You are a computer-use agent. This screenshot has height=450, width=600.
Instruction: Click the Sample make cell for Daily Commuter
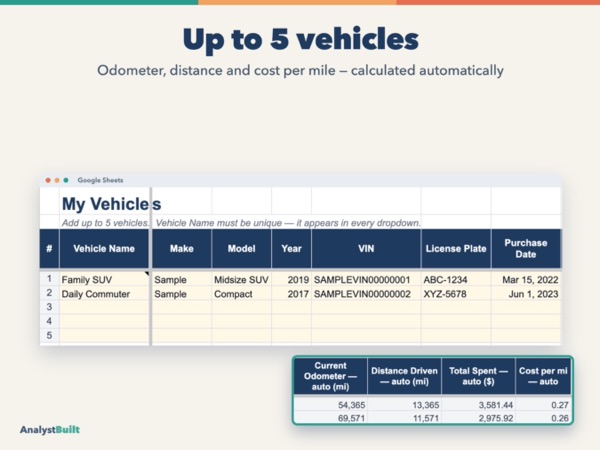[x=182, y=294]
